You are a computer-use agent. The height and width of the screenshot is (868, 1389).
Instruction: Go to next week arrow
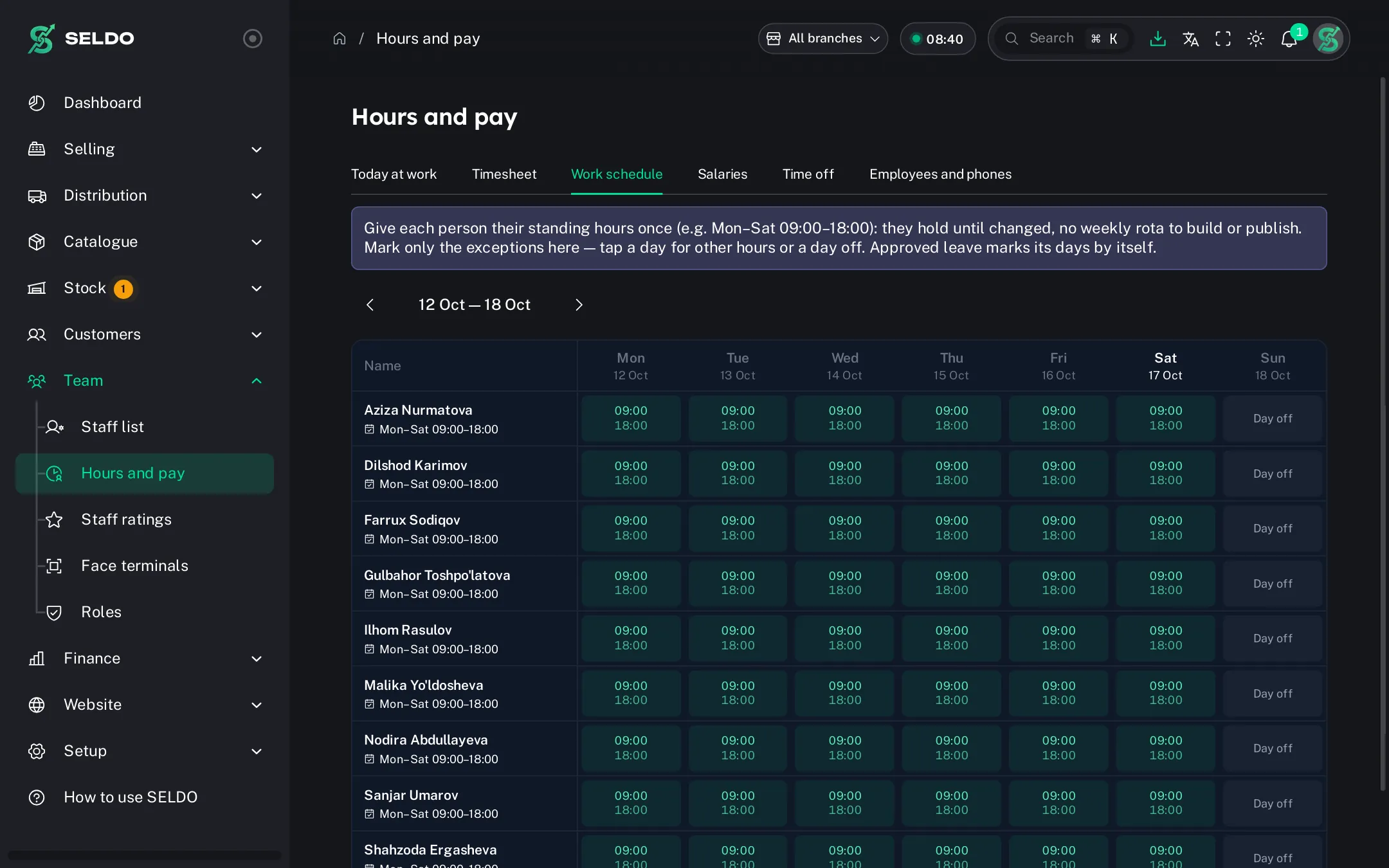click(x=579, y=305)
